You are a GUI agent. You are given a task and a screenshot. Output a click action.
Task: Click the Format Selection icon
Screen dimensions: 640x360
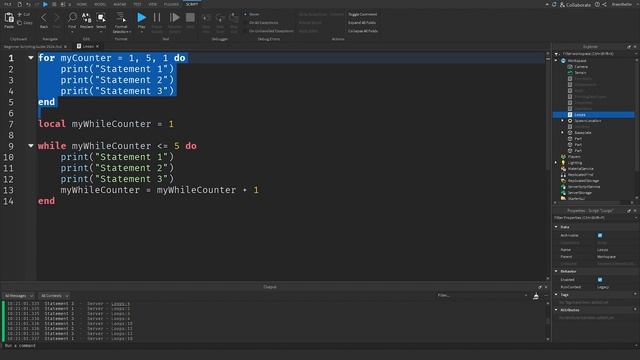click(x=121, y=17)
